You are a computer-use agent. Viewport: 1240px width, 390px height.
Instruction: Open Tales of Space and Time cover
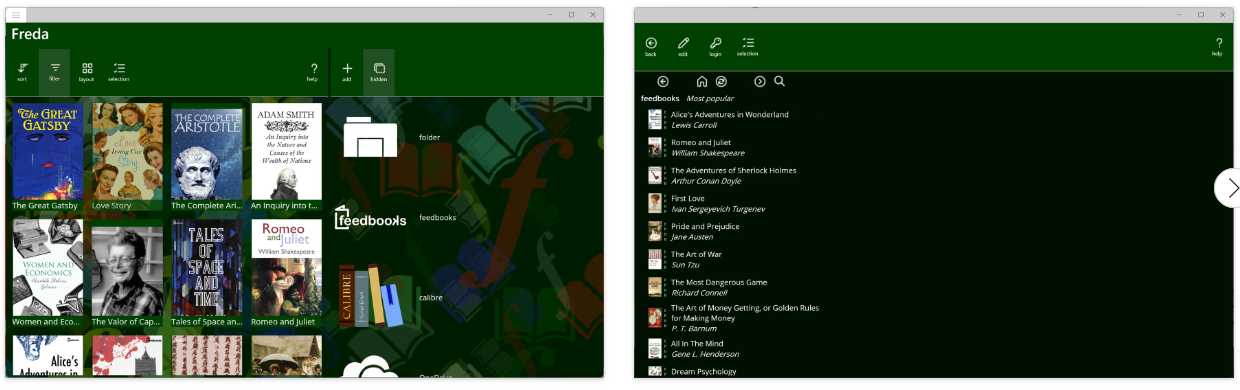[207, 268]
